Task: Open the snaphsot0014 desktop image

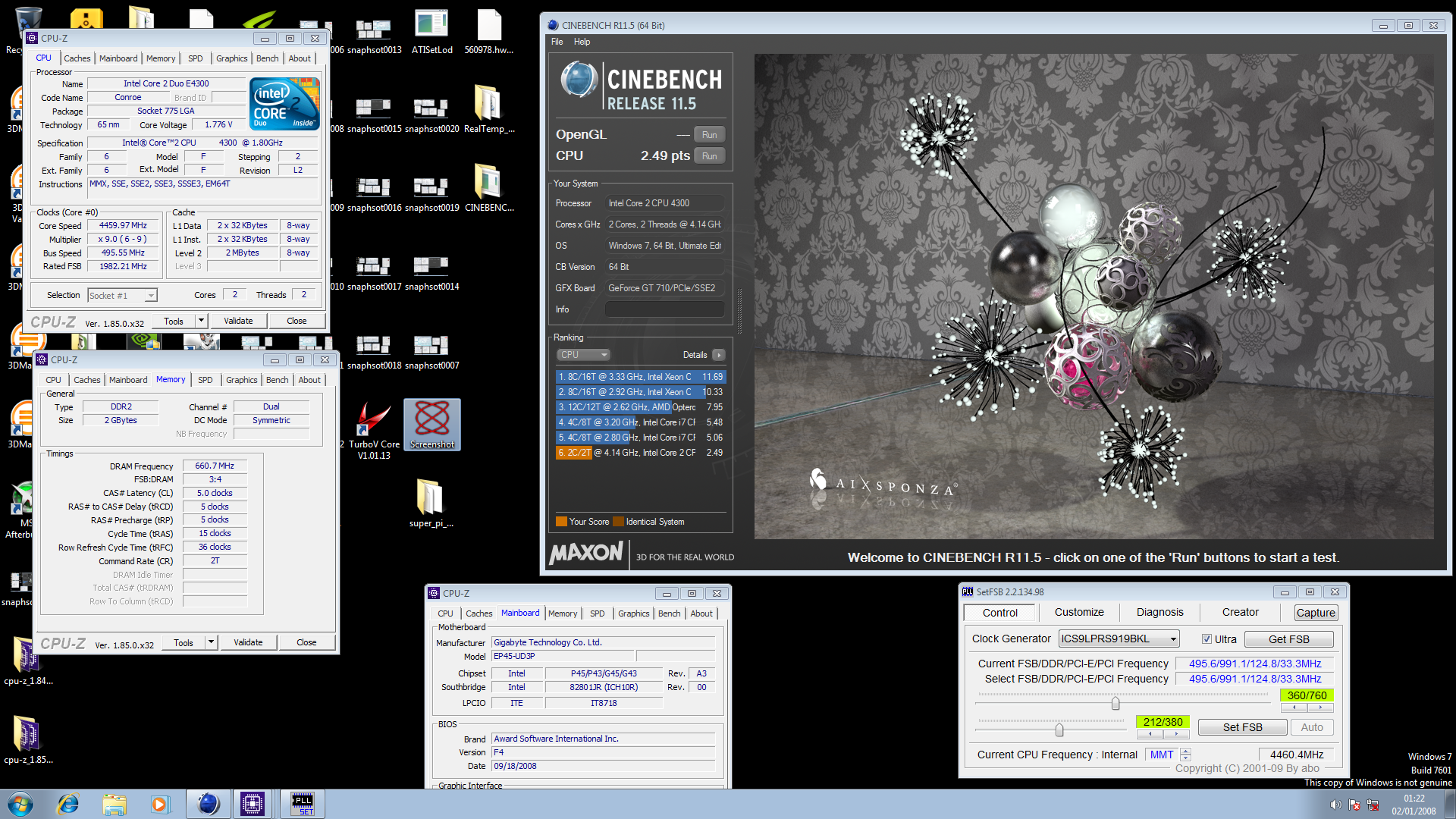Action: point(431,271)
